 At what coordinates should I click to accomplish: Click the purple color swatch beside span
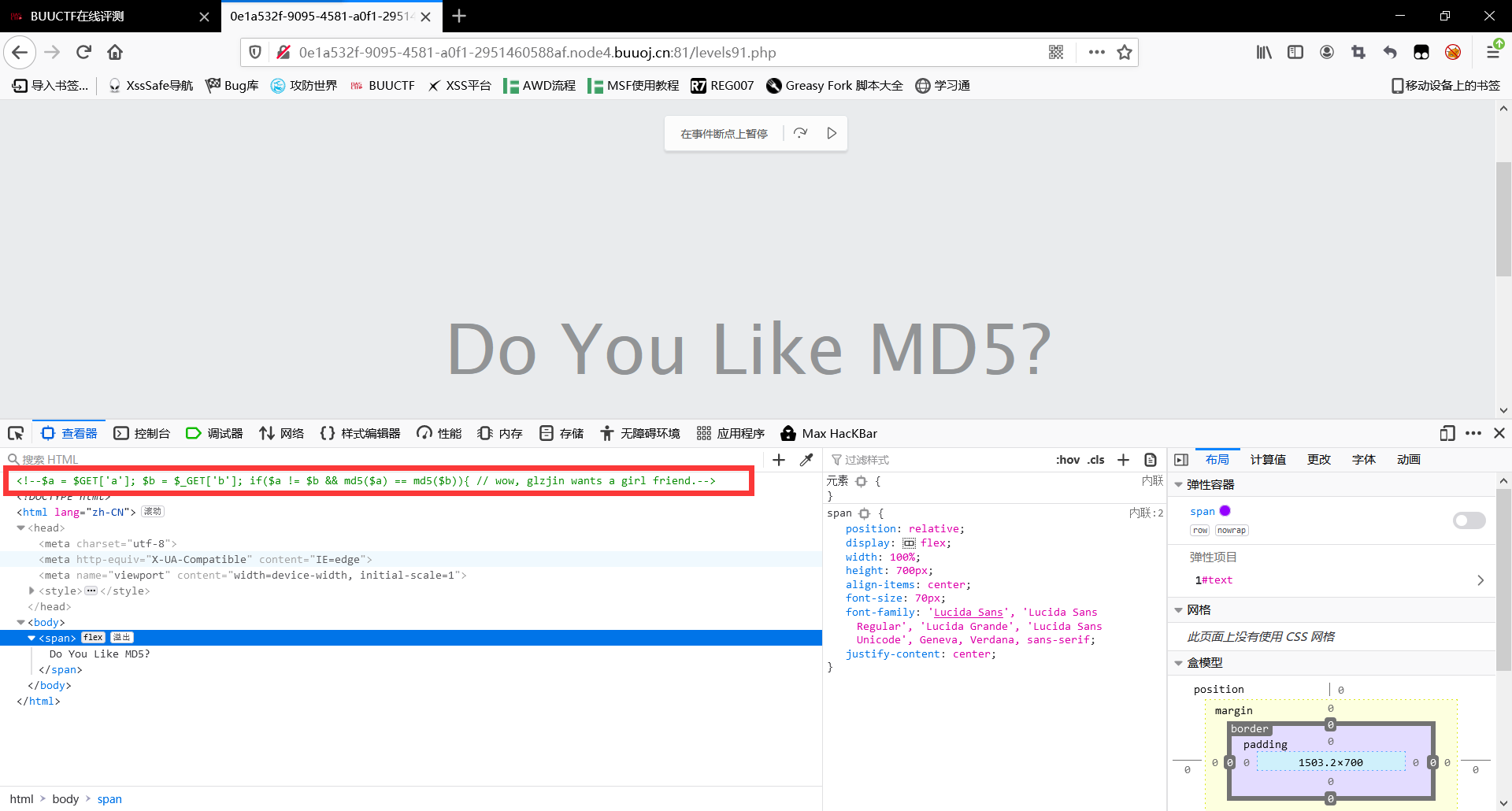[x=1225, y=511]
